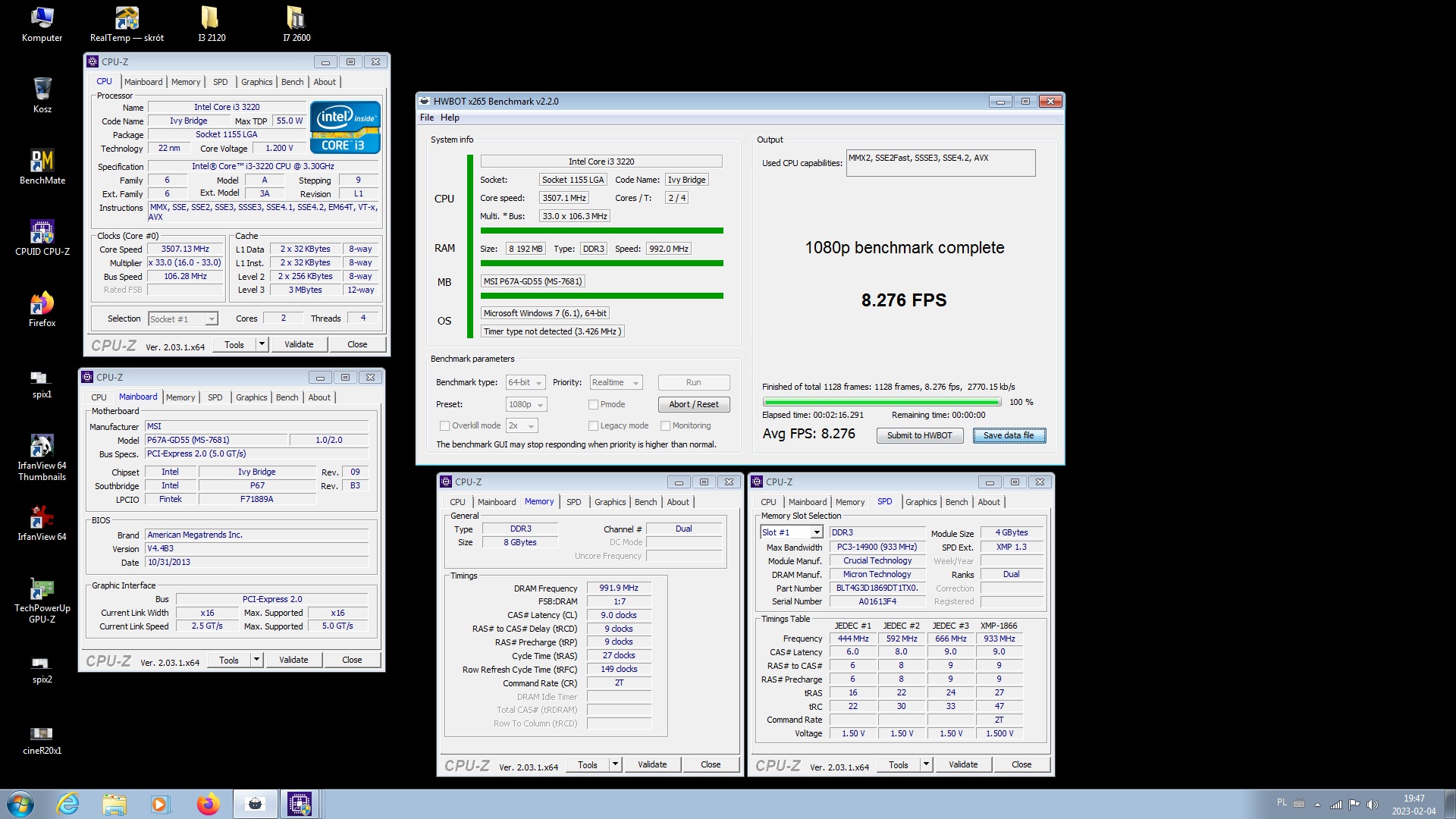Launch the IrfanView 64 desktop icon

[x=42, y=523]
